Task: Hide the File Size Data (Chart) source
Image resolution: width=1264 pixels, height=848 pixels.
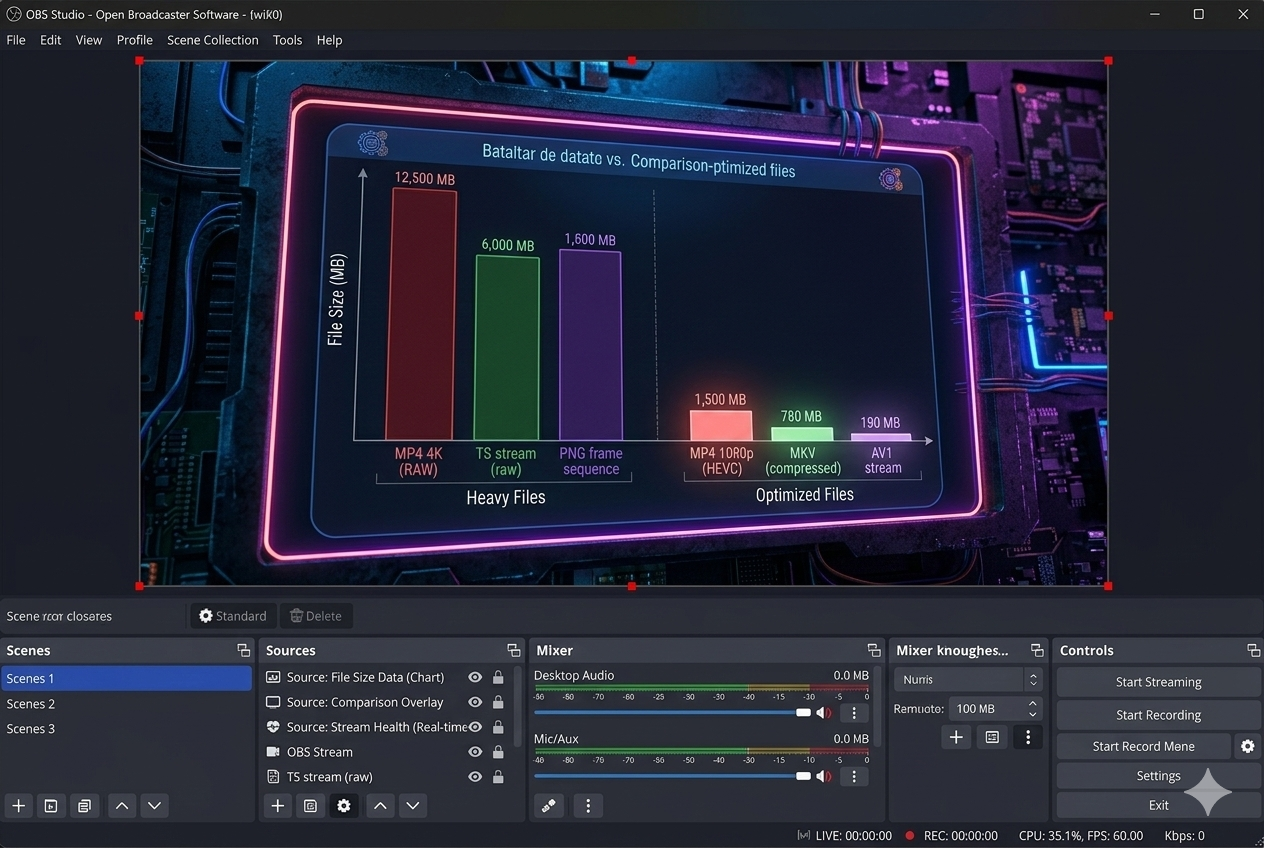Action: (x=475, y=677)
